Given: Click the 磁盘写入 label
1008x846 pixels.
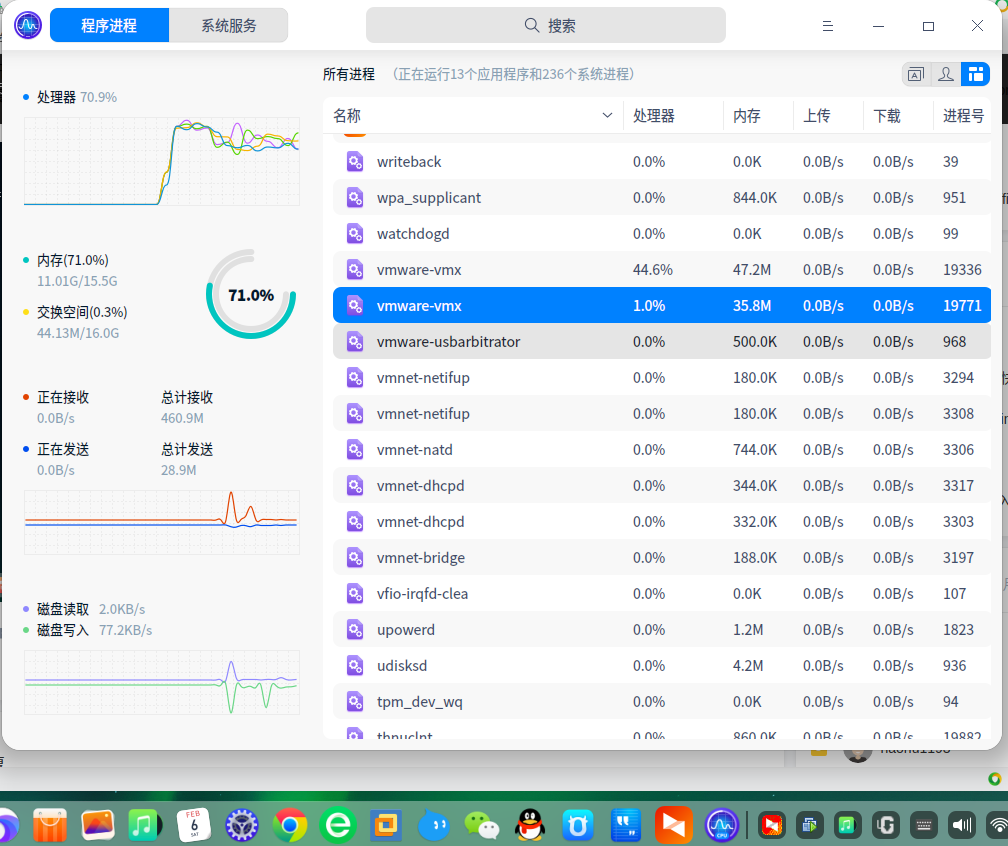Looking at the screenshot, I should [63, 630].
